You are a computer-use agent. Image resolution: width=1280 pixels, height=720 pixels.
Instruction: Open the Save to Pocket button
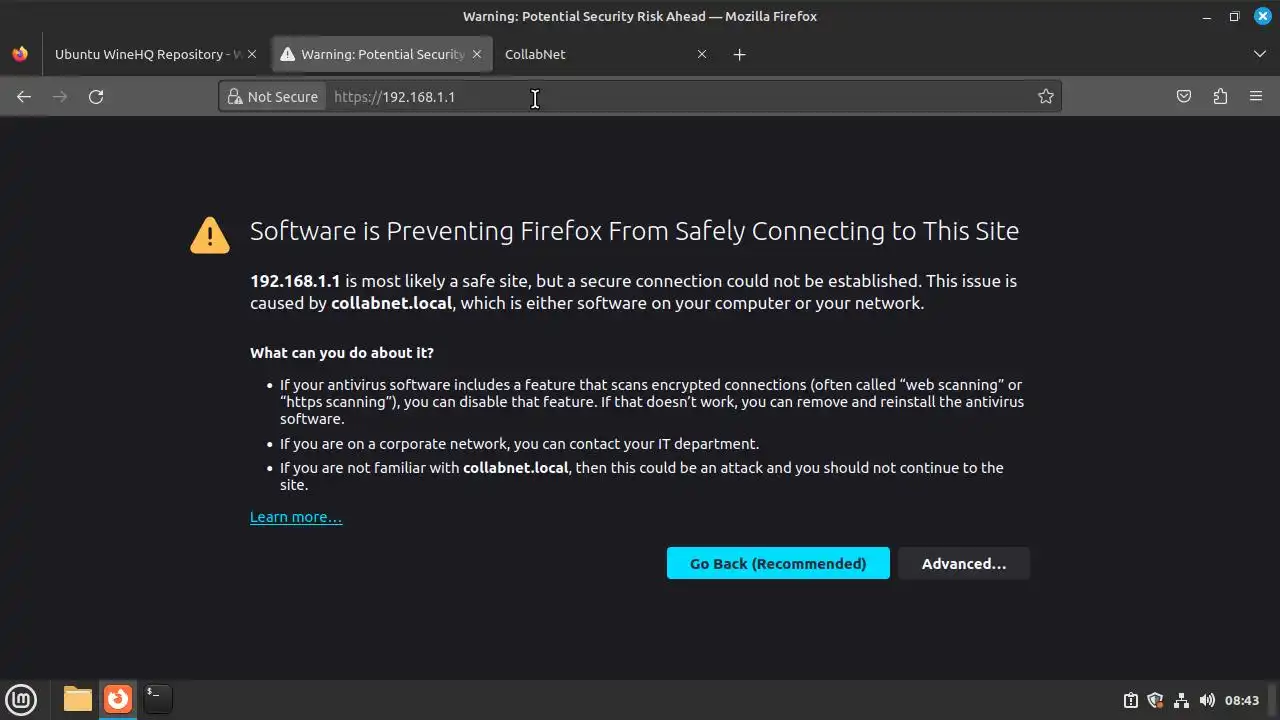click(x=1184, y=97)
